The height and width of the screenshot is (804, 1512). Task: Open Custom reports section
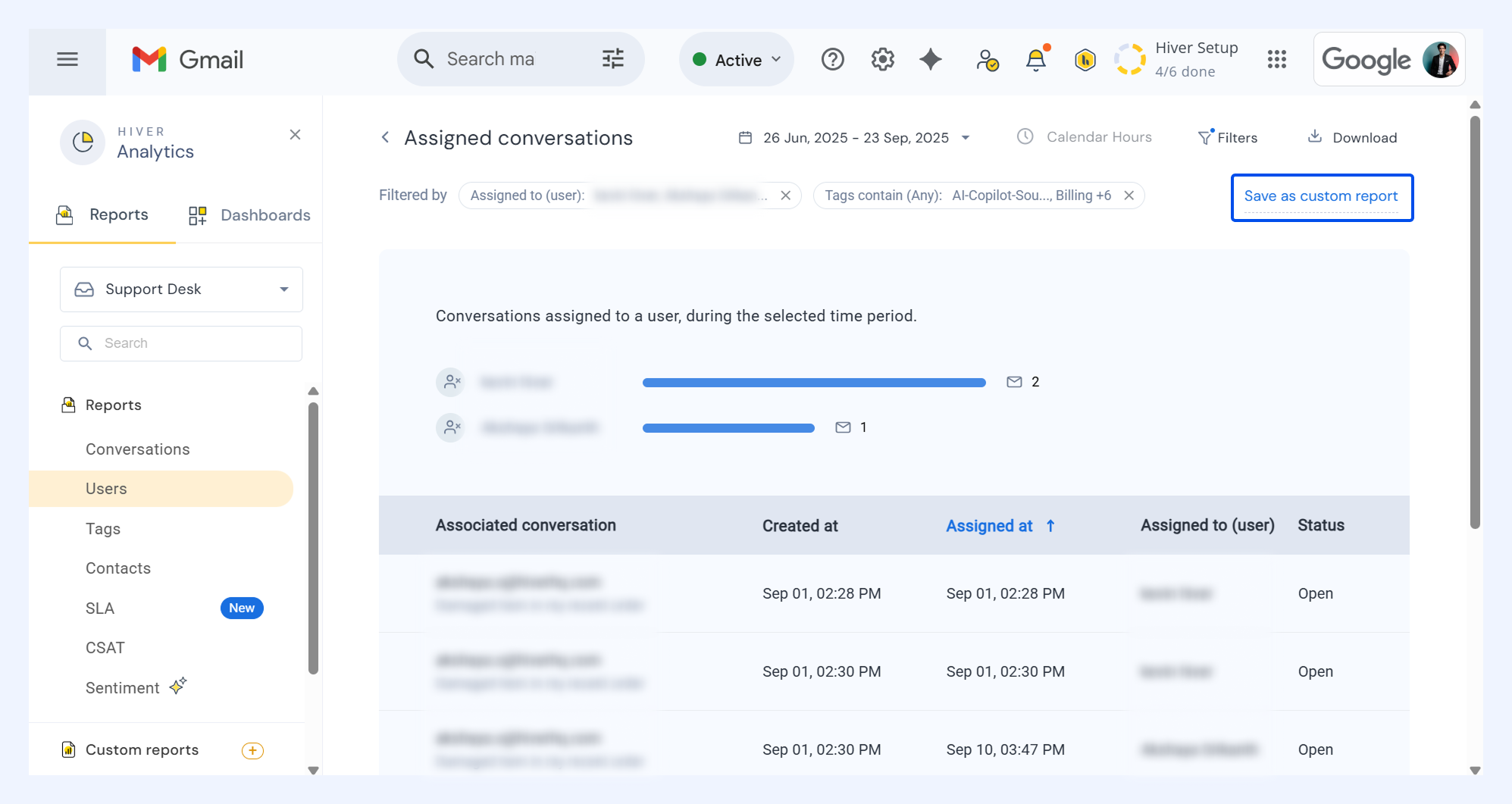pyautogui.click(x=142, y=750)
